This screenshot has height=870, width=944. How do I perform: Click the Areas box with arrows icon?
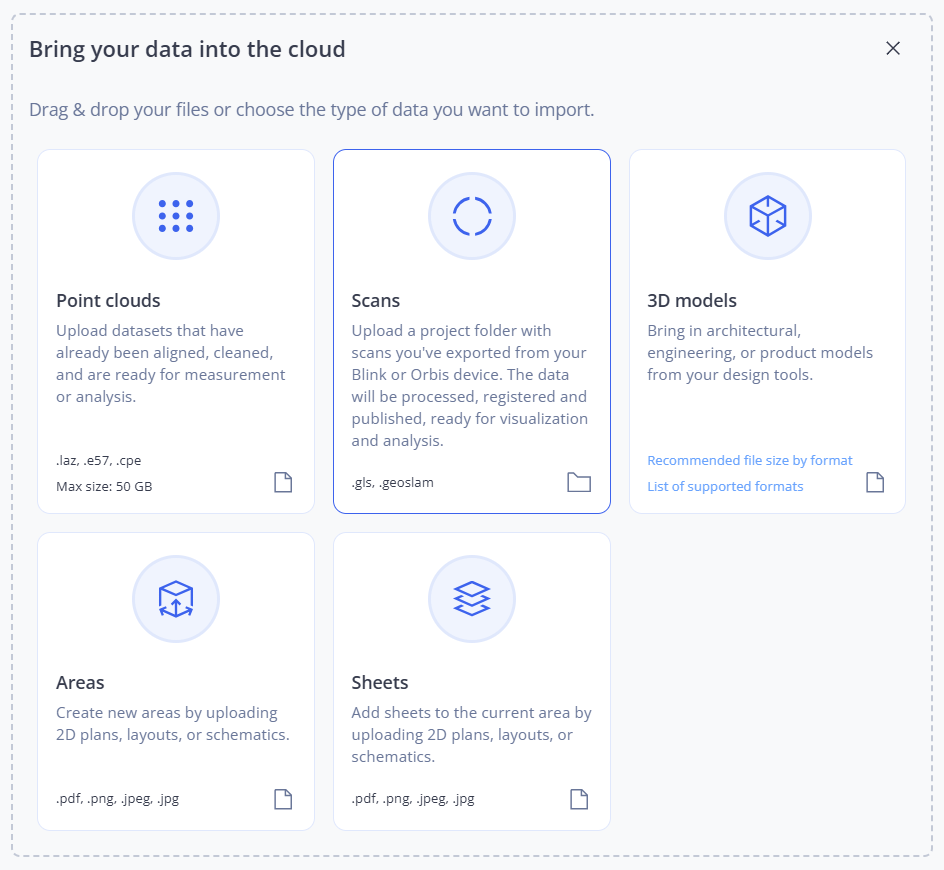coord(176,599)
